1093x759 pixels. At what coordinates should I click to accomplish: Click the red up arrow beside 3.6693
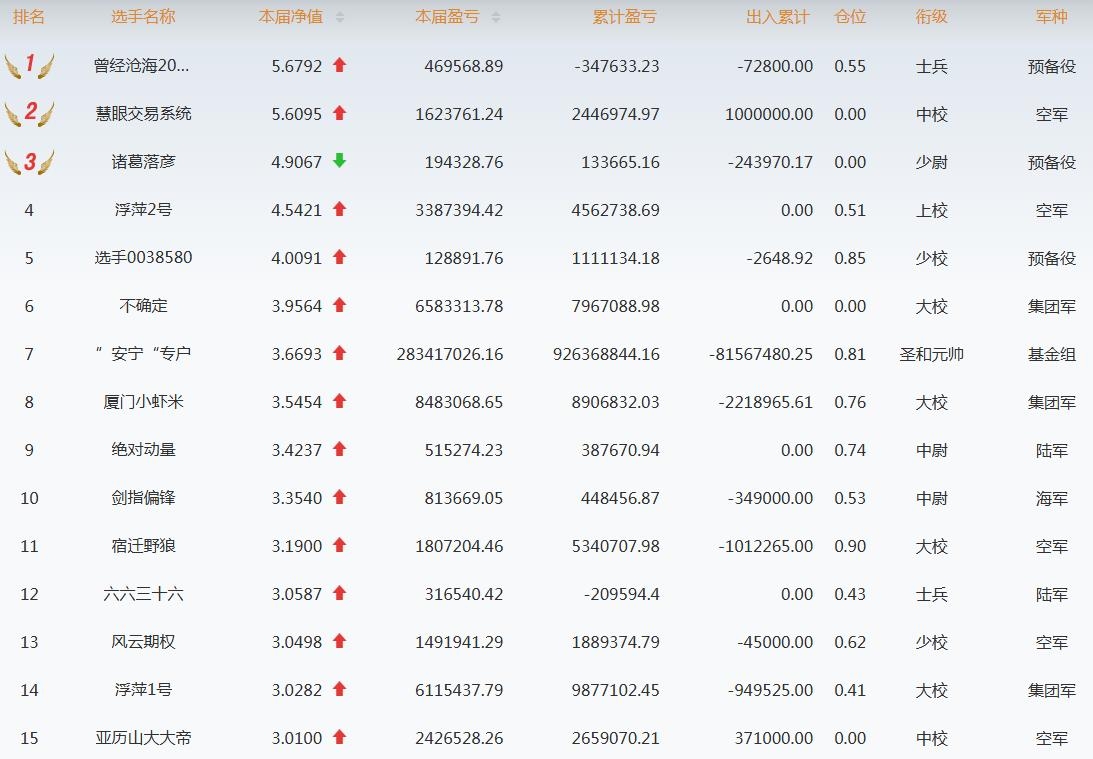pyautogui.click(x=339, y=353)
